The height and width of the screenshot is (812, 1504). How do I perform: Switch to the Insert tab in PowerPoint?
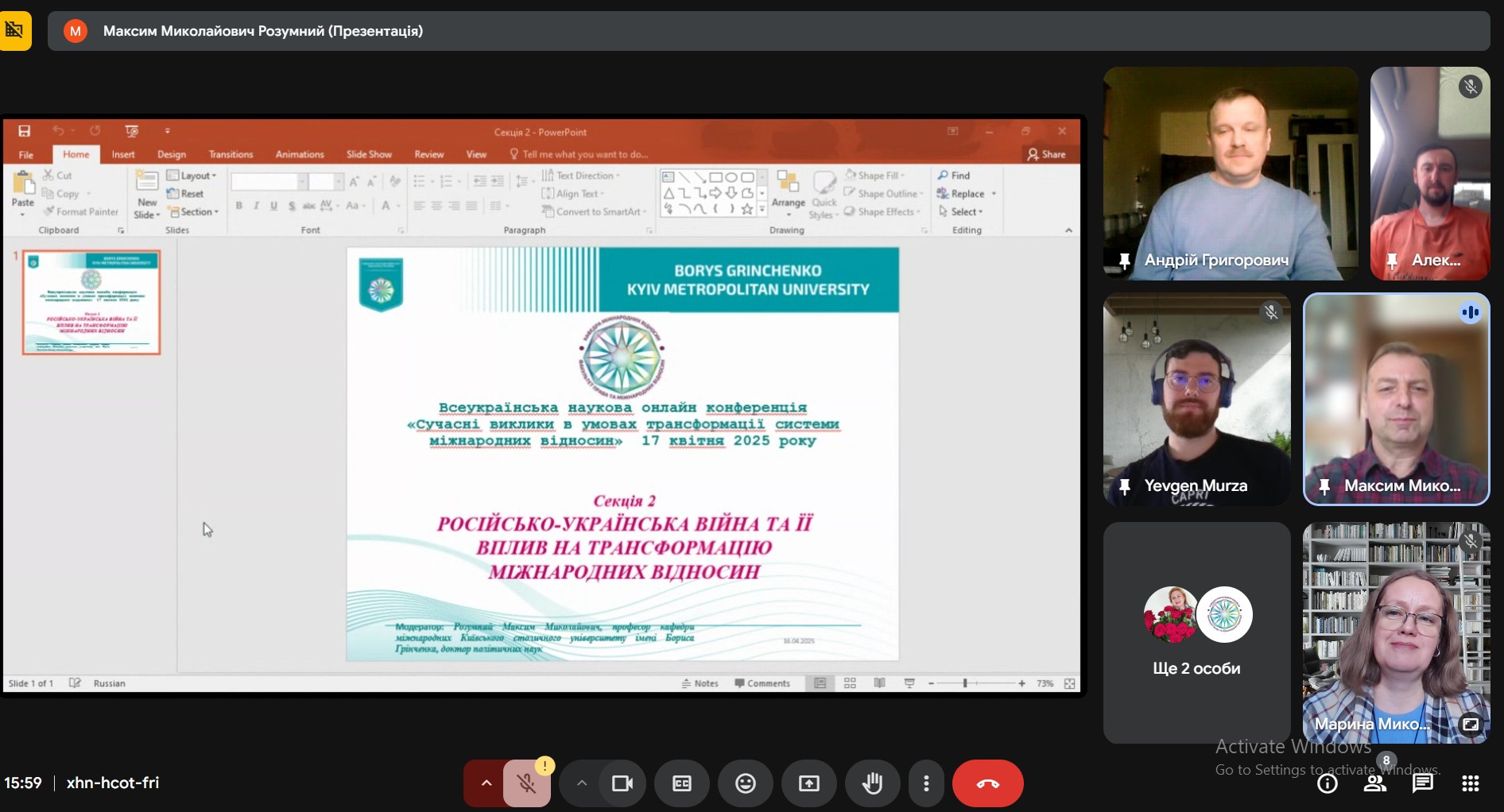point(123,154)
